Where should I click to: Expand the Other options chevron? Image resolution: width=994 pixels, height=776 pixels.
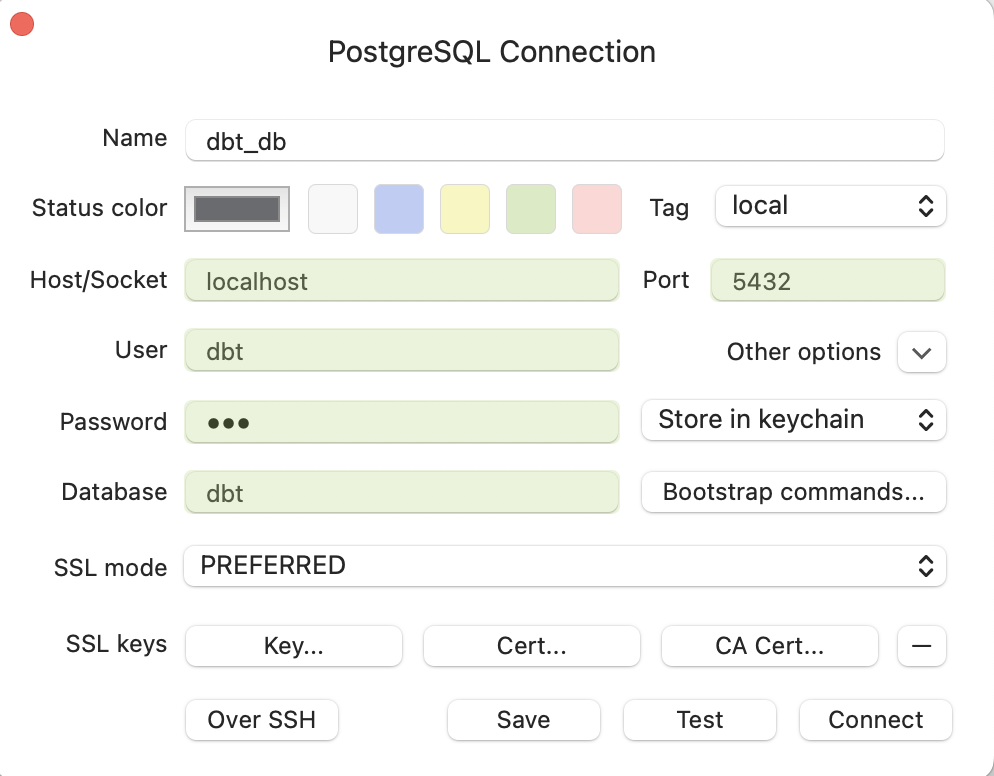921,352
